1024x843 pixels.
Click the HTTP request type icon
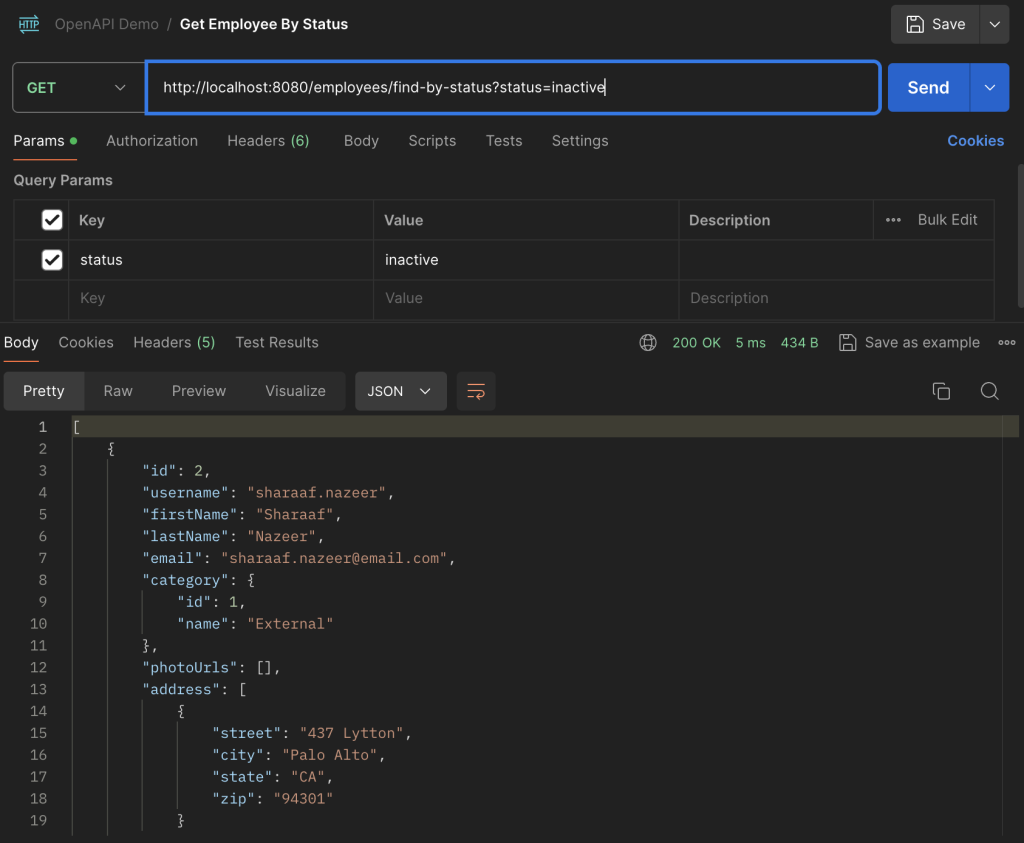[x=29, y=24]
